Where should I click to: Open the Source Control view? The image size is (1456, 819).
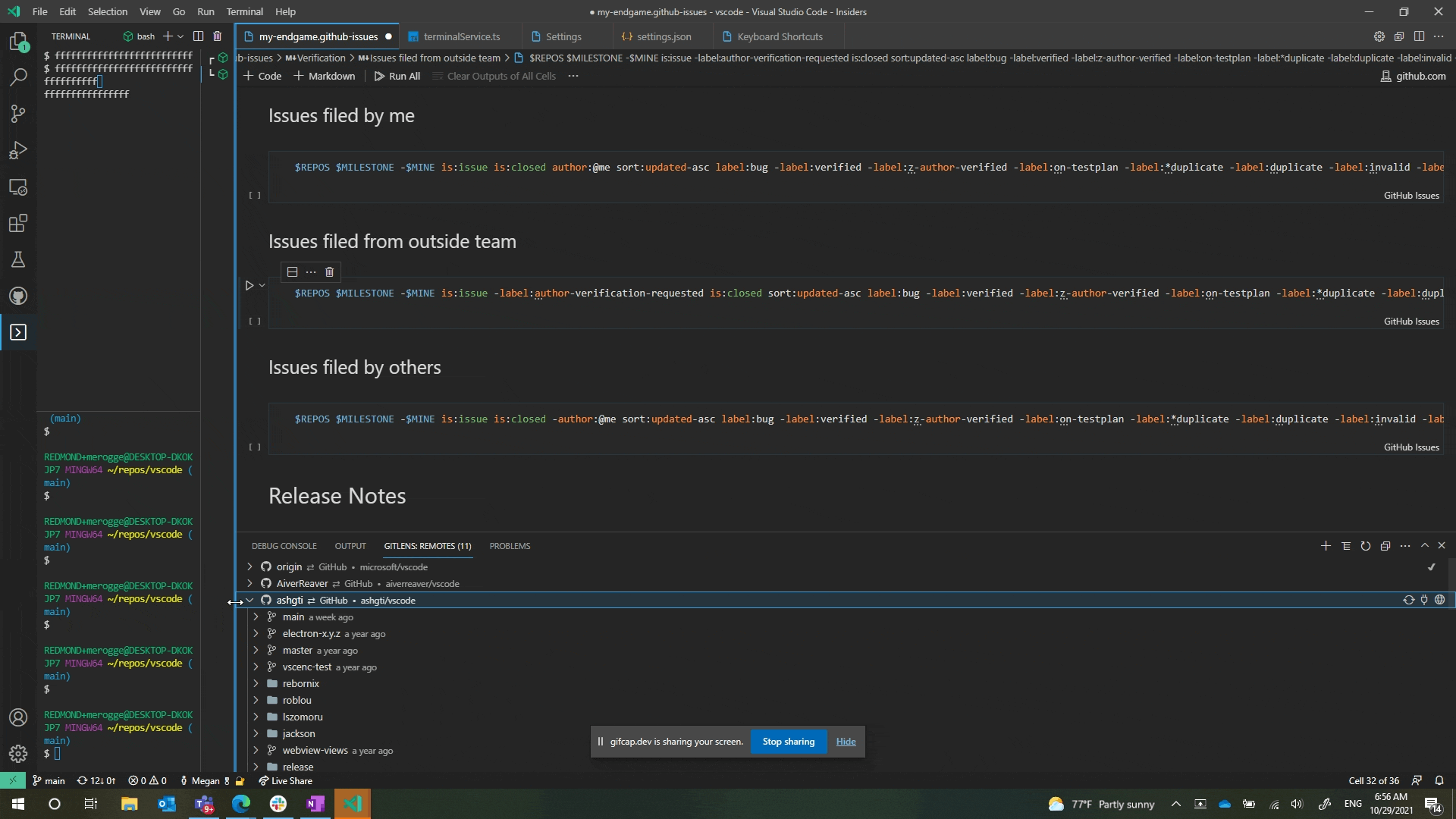pos(18,114)
